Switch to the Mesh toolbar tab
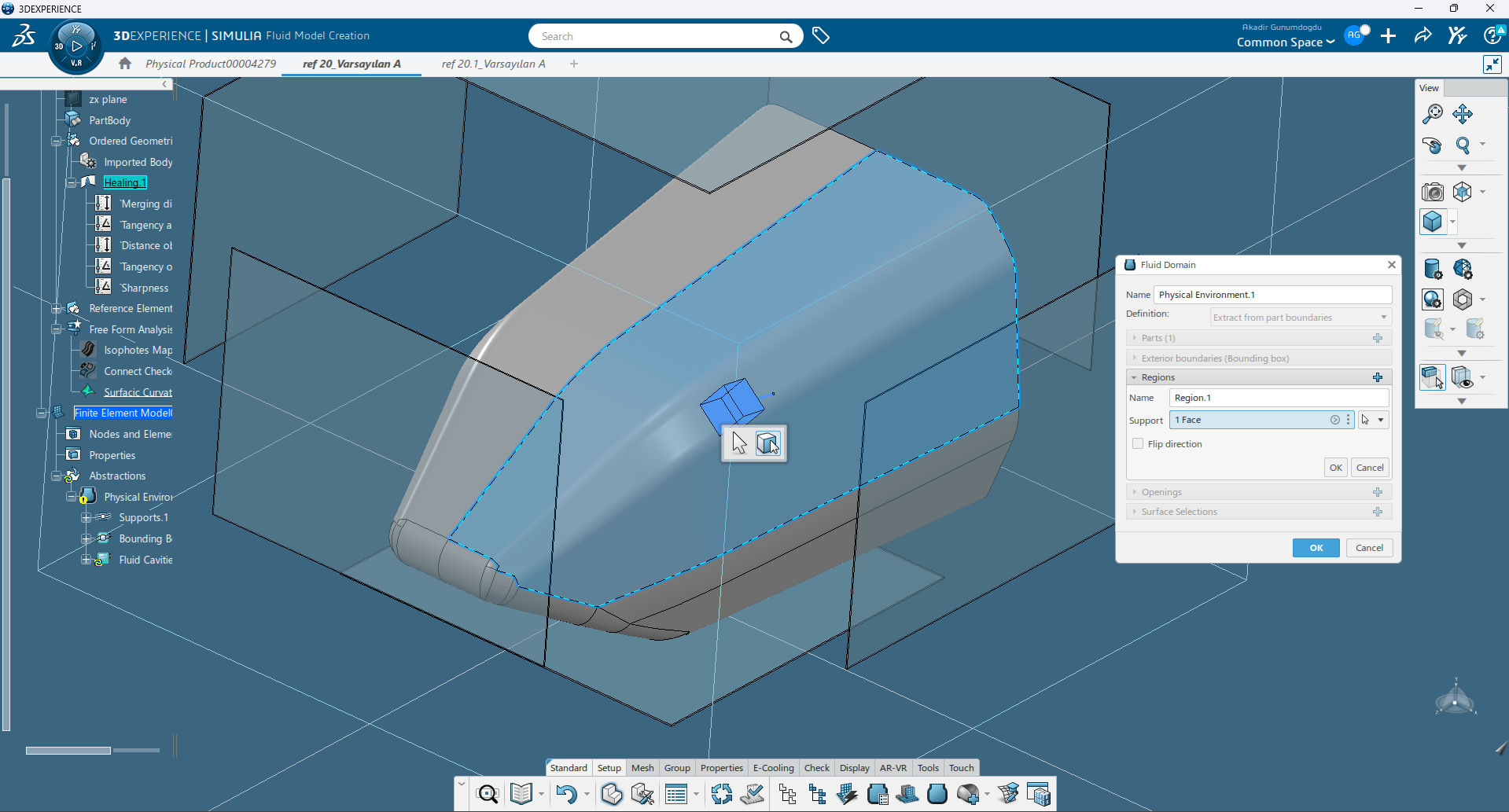 (x=642, y=768)
